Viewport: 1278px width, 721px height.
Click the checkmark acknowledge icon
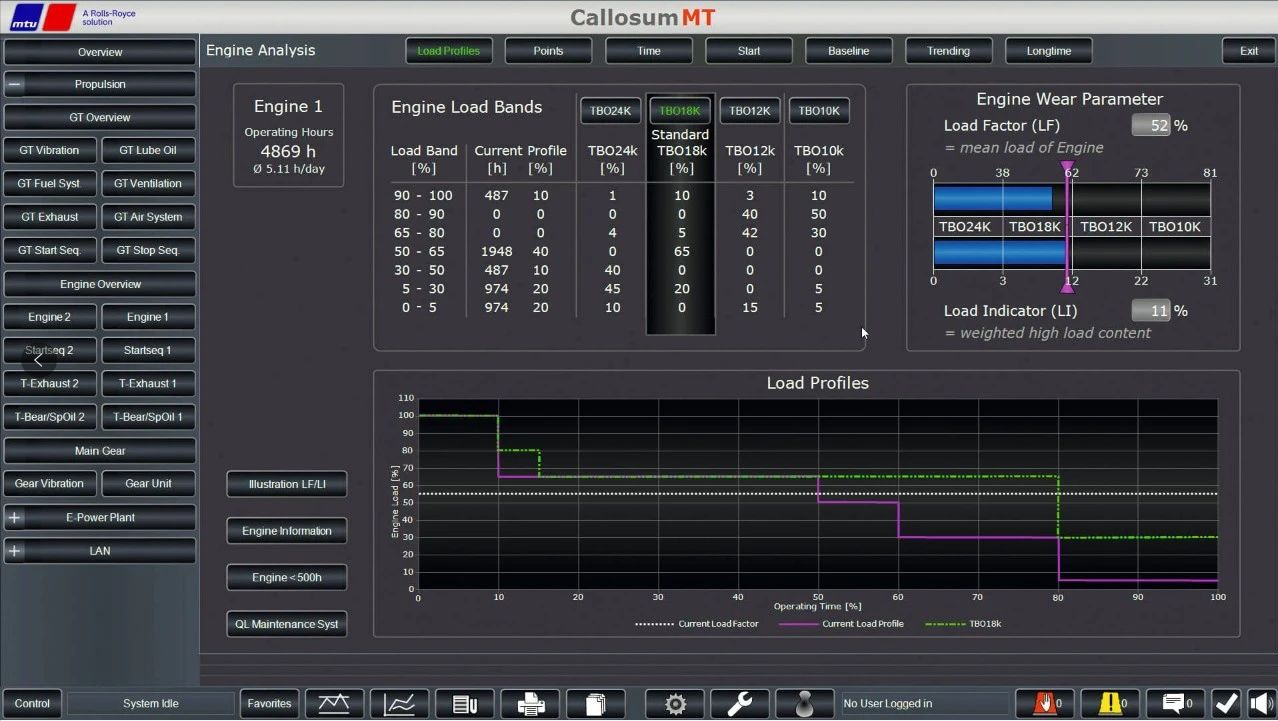[1227, 704]
